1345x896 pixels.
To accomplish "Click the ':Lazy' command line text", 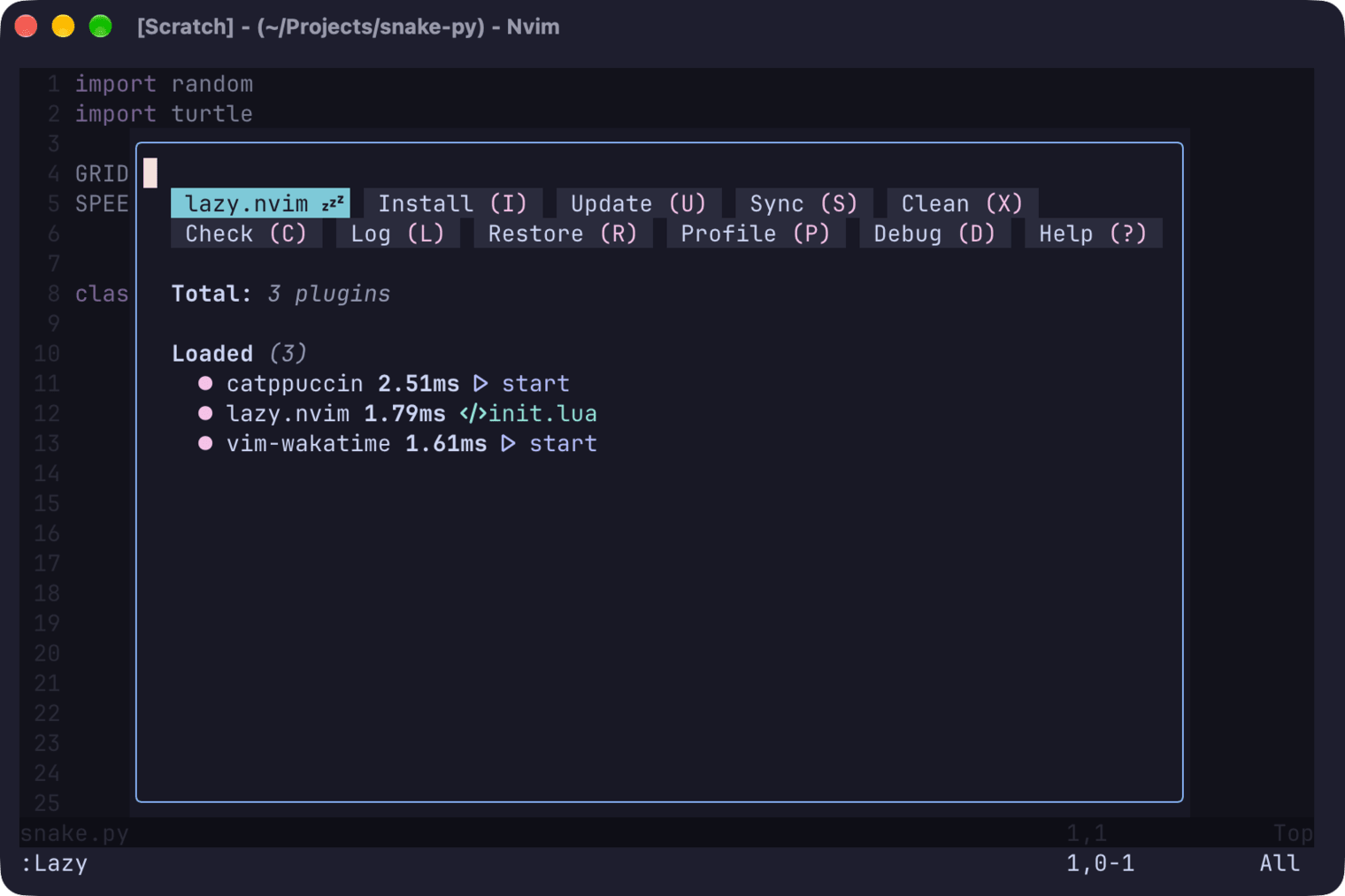I will coord(54,863).
